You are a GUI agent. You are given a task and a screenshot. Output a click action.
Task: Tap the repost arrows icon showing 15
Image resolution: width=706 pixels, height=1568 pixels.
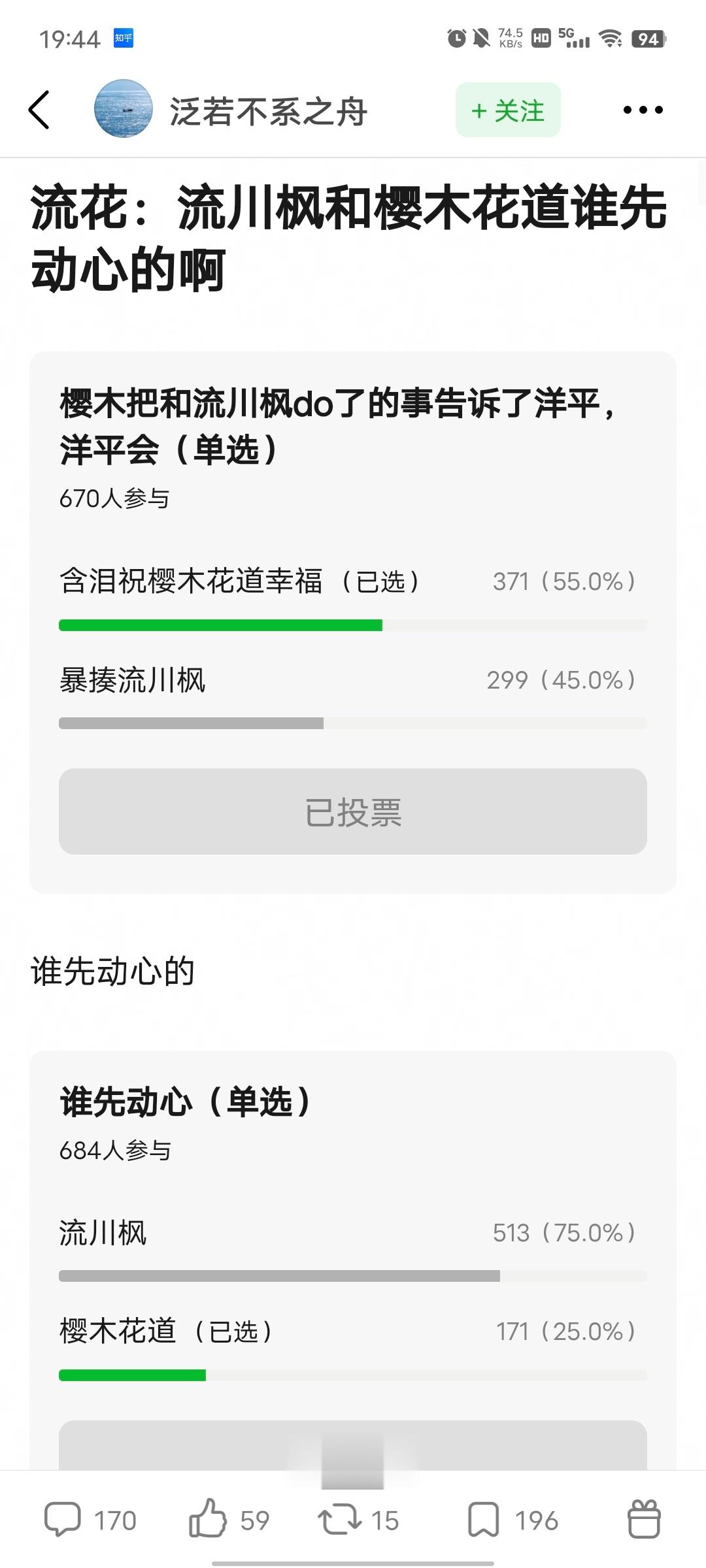(x=339, y=1520)
